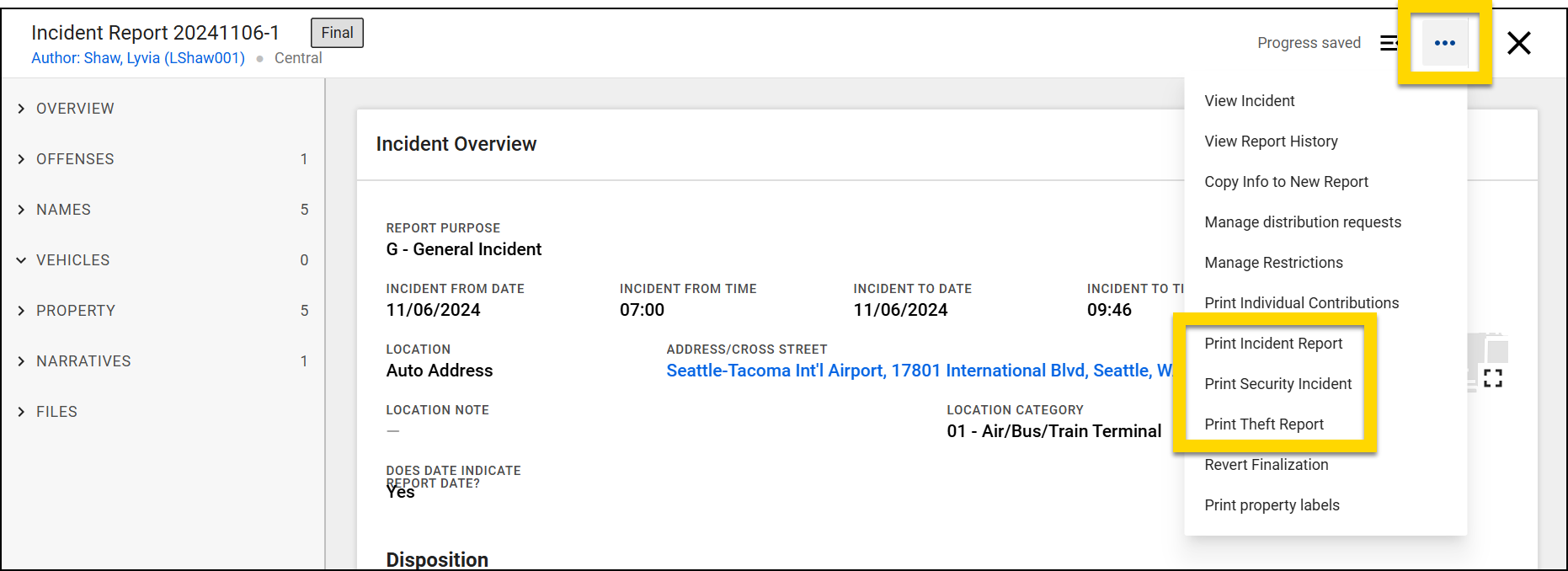The width and height of the screenshot is (1568, 571).
Task: Choose "Print Security Incident"
Action: click(1277, 383)
